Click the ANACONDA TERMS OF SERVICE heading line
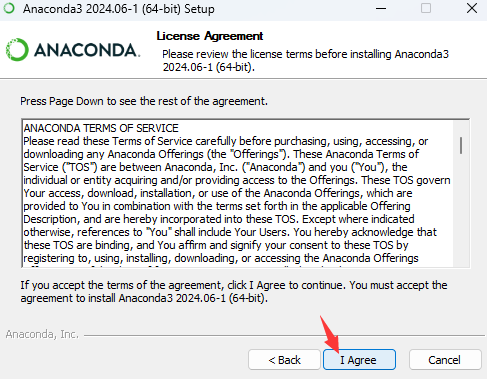This screenshot has width=487, height=379. click(101, 128)
